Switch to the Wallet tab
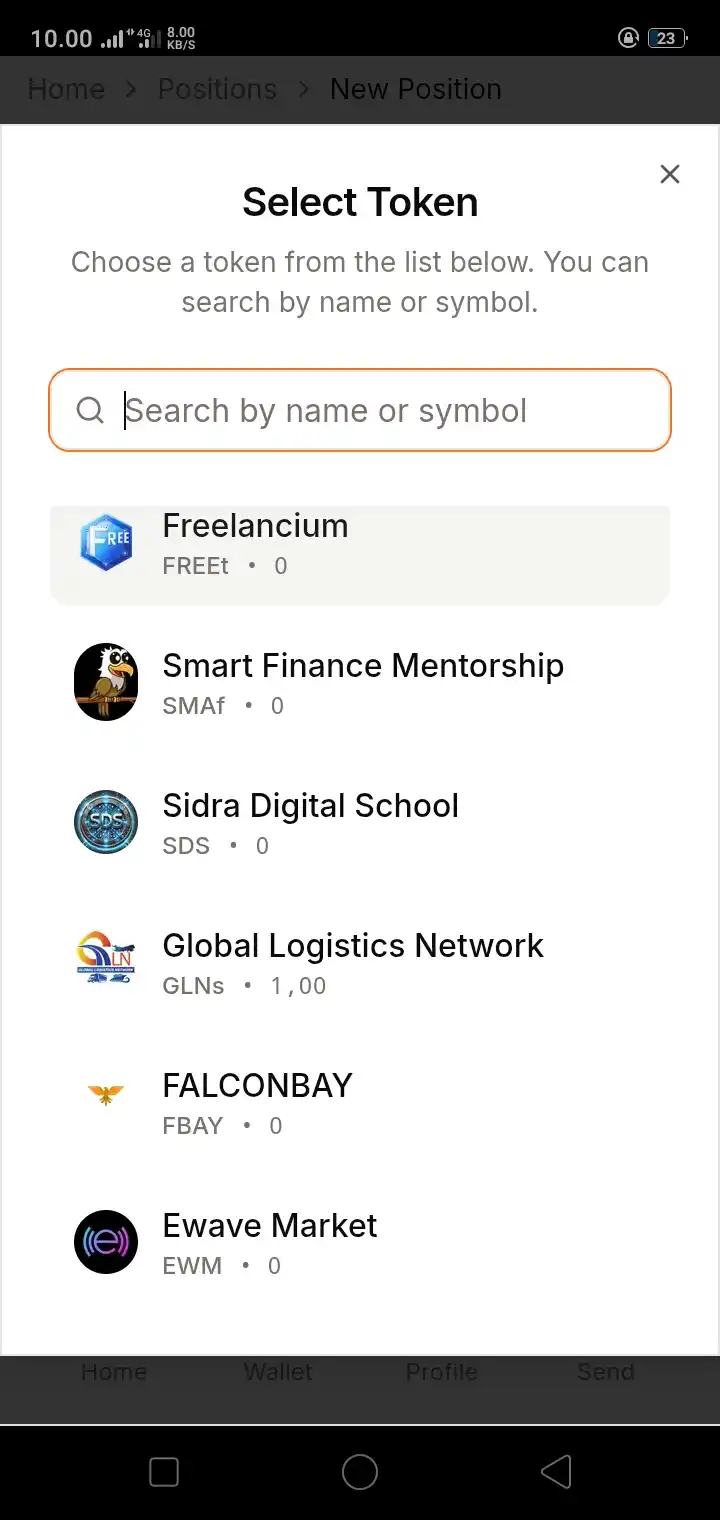 tap(278, 1372)
